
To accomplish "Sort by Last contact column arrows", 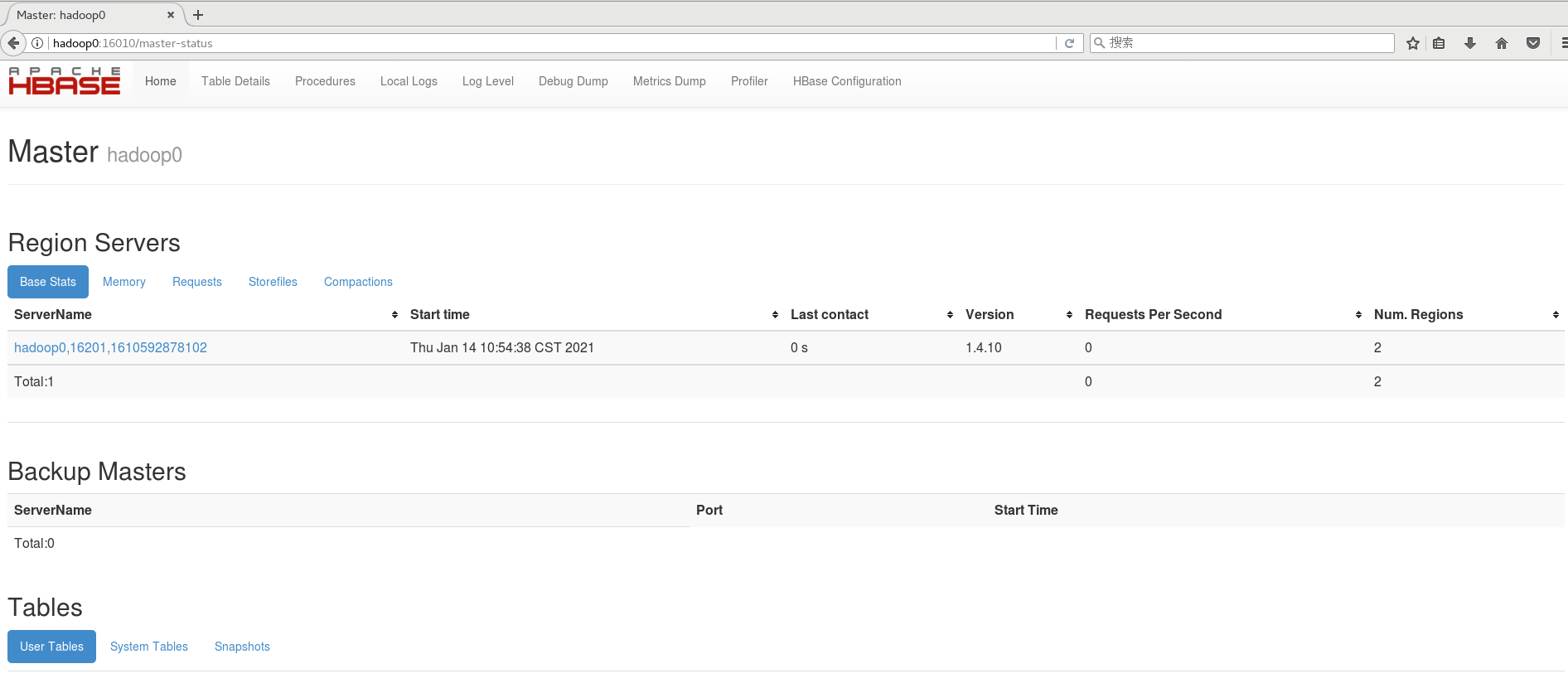I will click(x=950, y=315).
